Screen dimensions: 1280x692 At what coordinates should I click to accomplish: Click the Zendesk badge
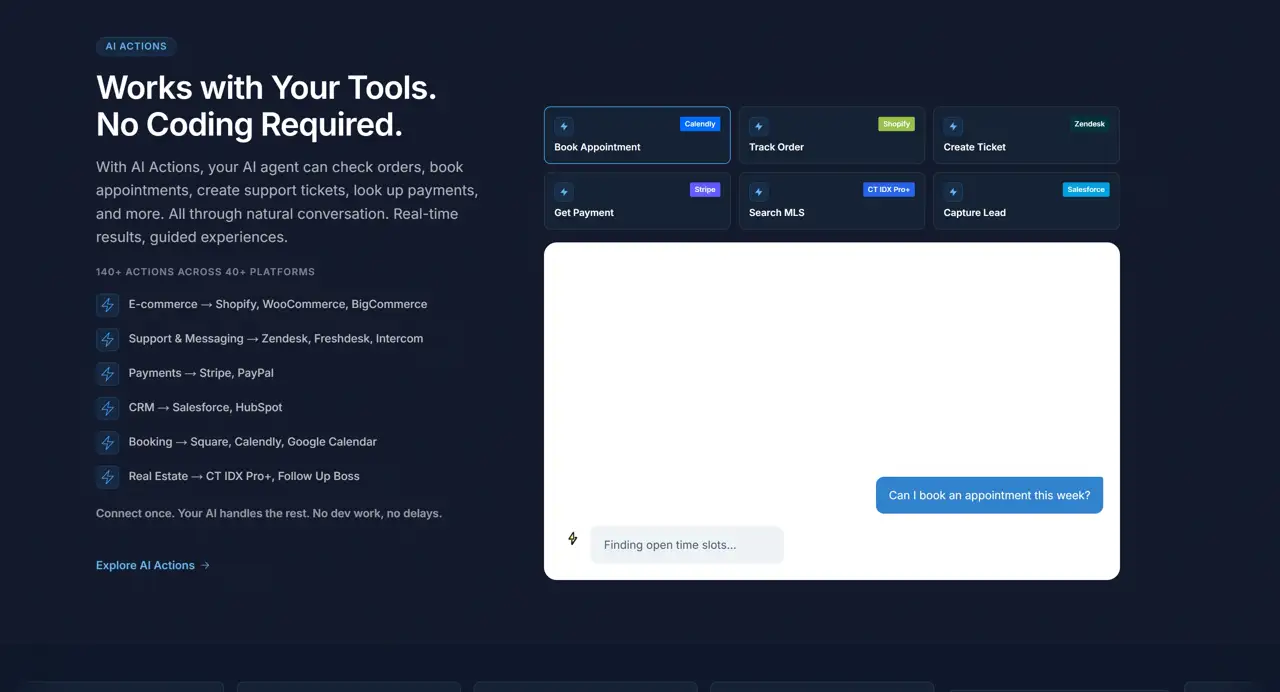(x=1089, y=124)
